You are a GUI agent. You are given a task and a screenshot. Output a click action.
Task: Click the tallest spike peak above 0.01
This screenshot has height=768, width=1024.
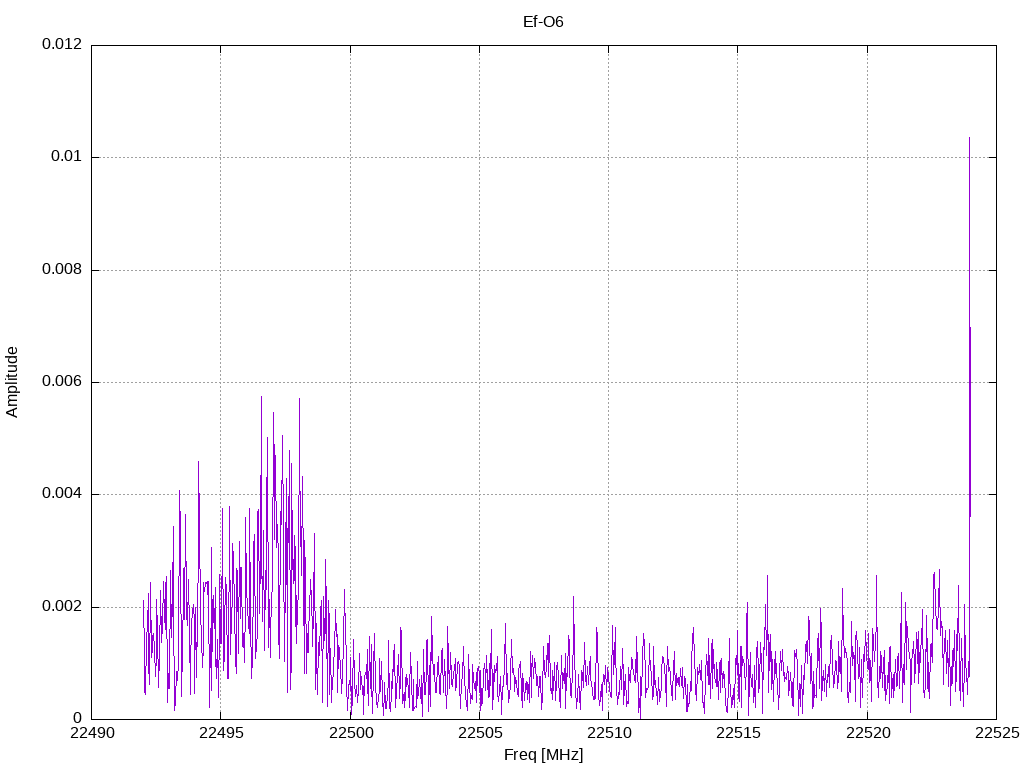pos(969,138)
